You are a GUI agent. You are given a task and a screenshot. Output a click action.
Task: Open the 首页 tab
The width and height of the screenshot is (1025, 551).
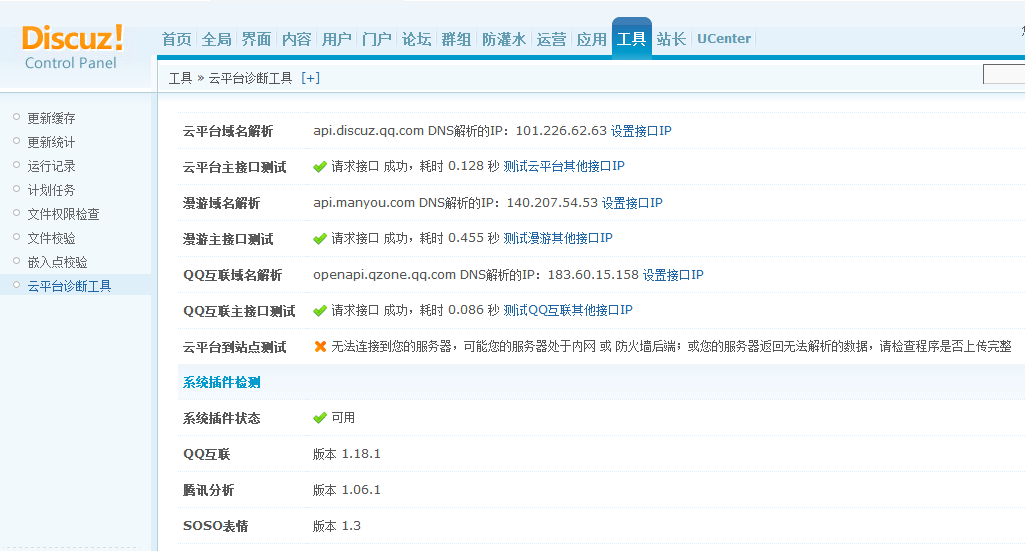click(176, 39)
